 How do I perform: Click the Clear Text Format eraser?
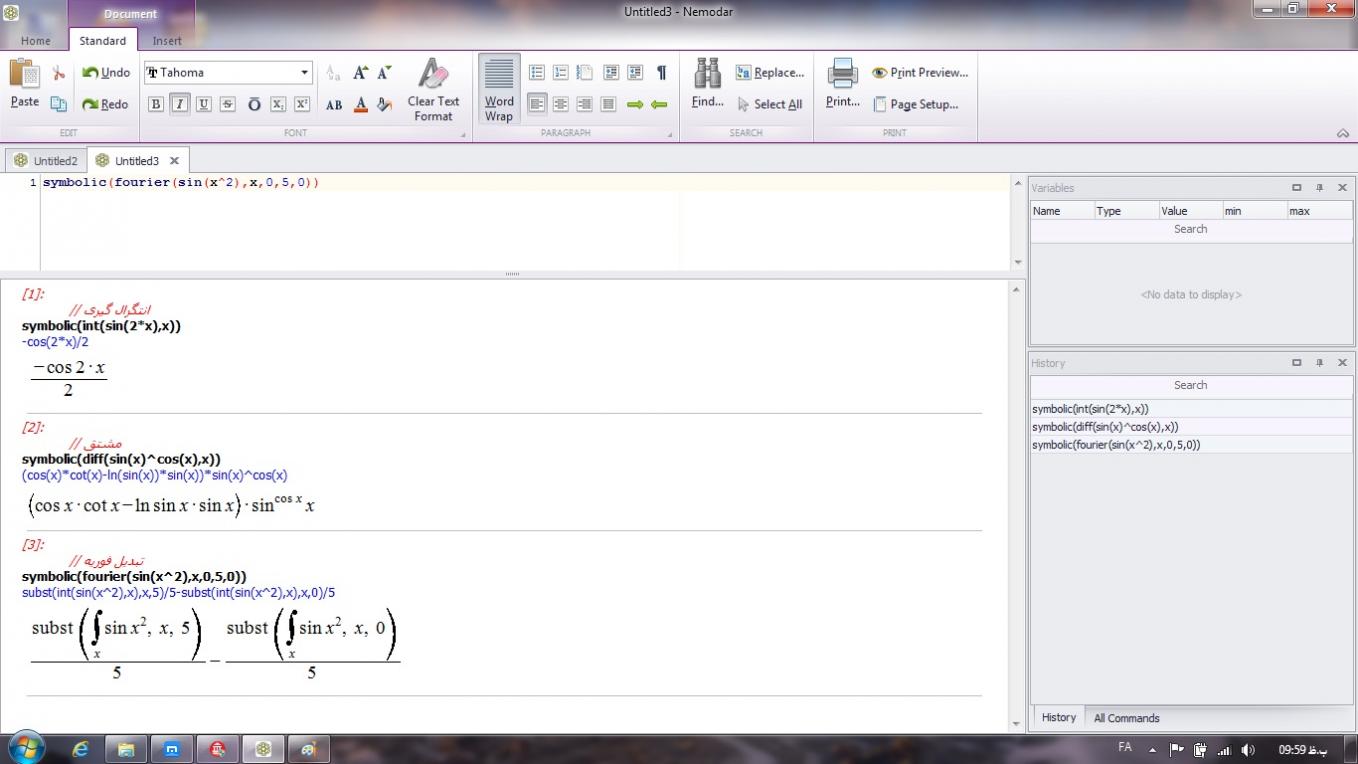tap(433, 76)
